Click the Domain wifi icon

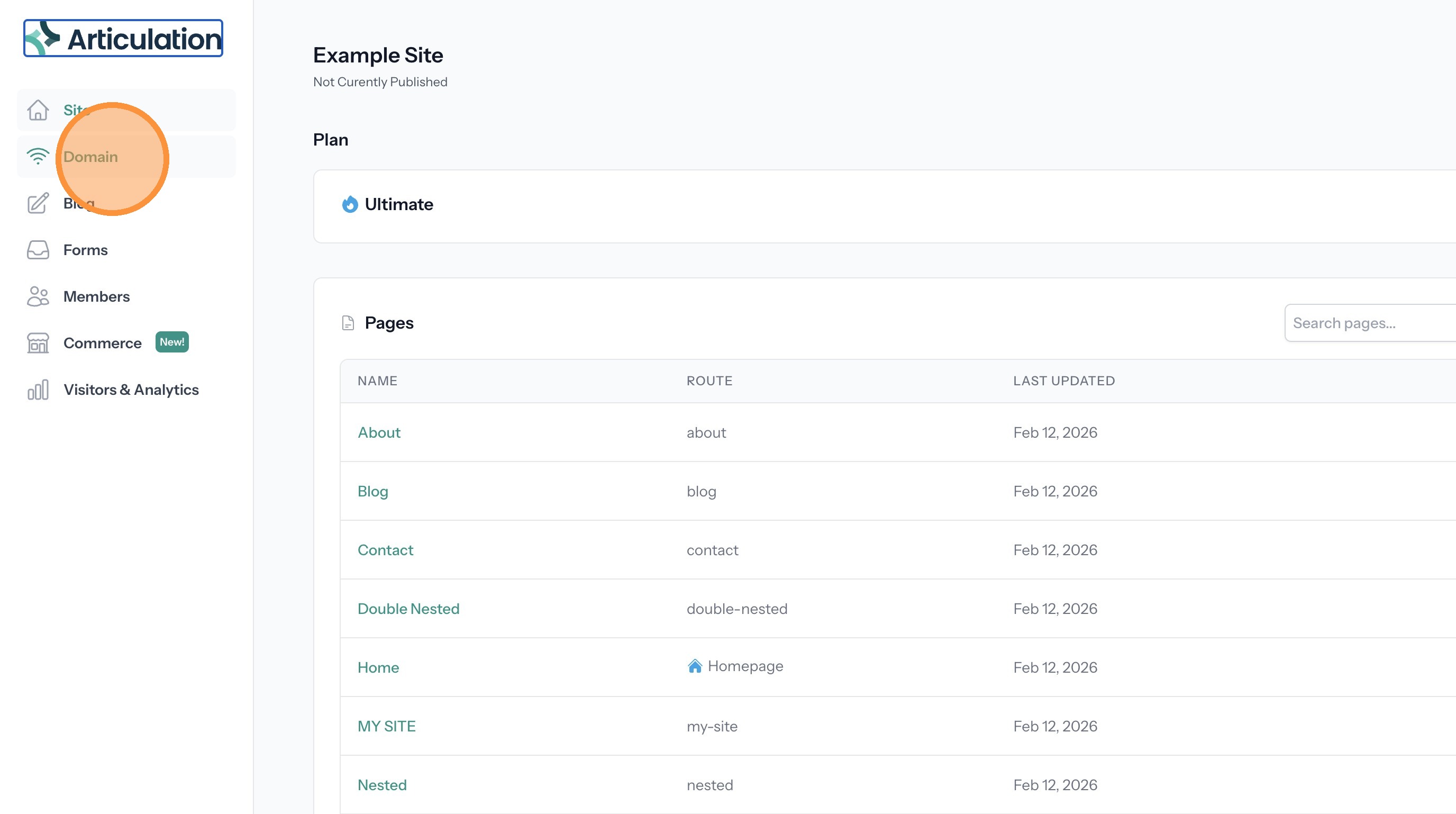[38, 157]
